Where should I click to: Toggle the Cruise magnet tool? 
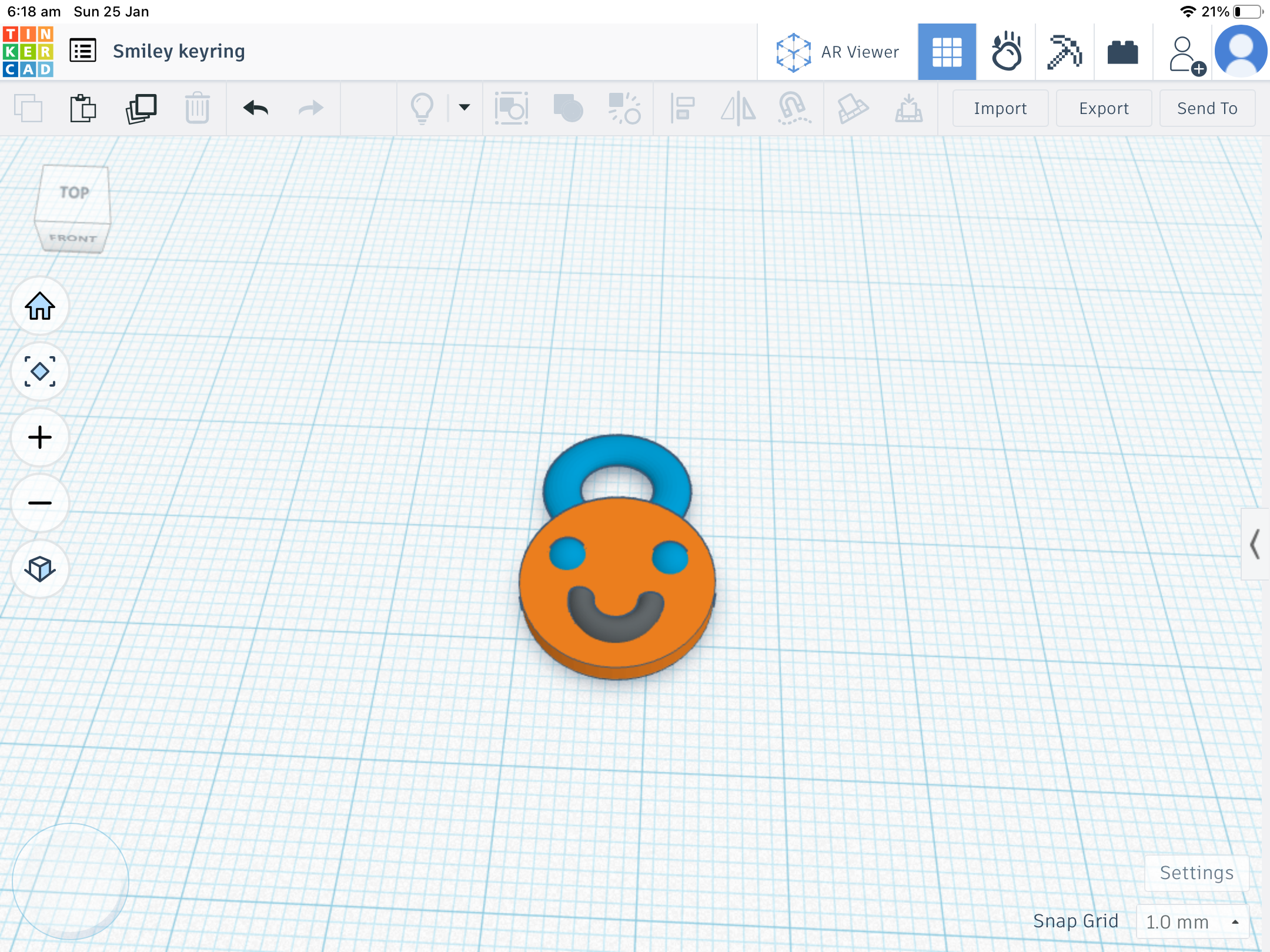pyautogui.click(x=794, y=108)
